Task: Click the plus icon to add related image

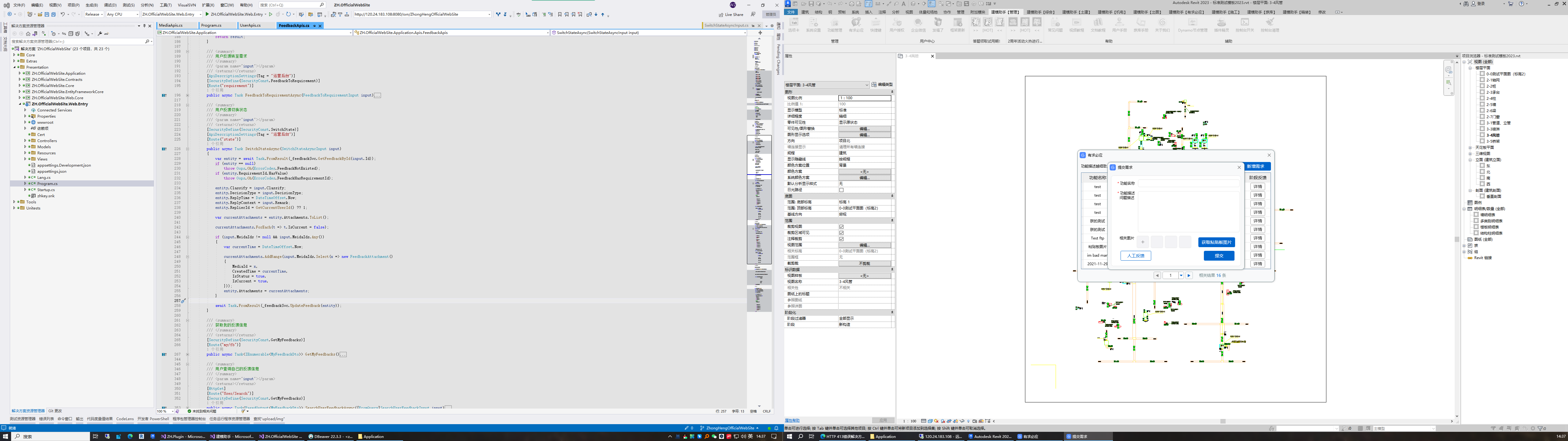Action: point(1143,243)
